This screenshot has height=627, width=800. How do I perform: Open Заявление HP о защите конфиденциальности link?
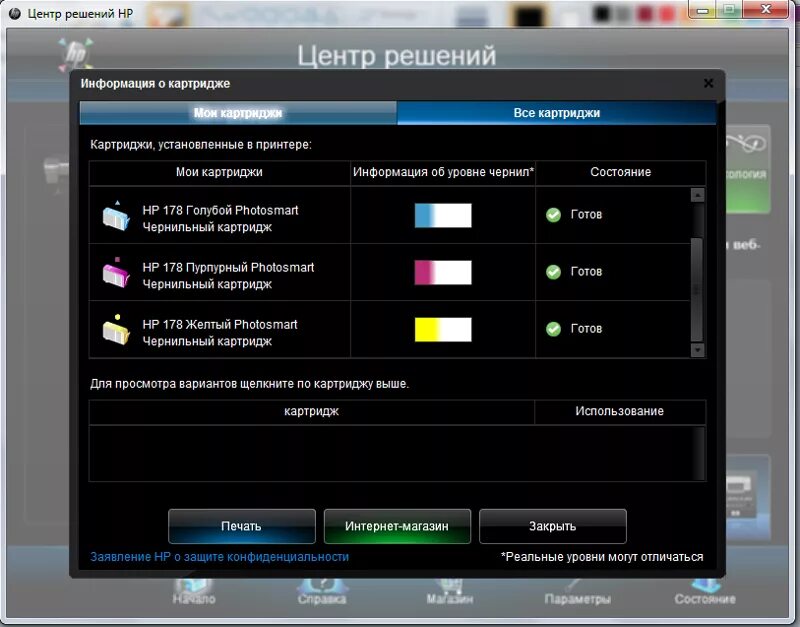click(219, 557)
